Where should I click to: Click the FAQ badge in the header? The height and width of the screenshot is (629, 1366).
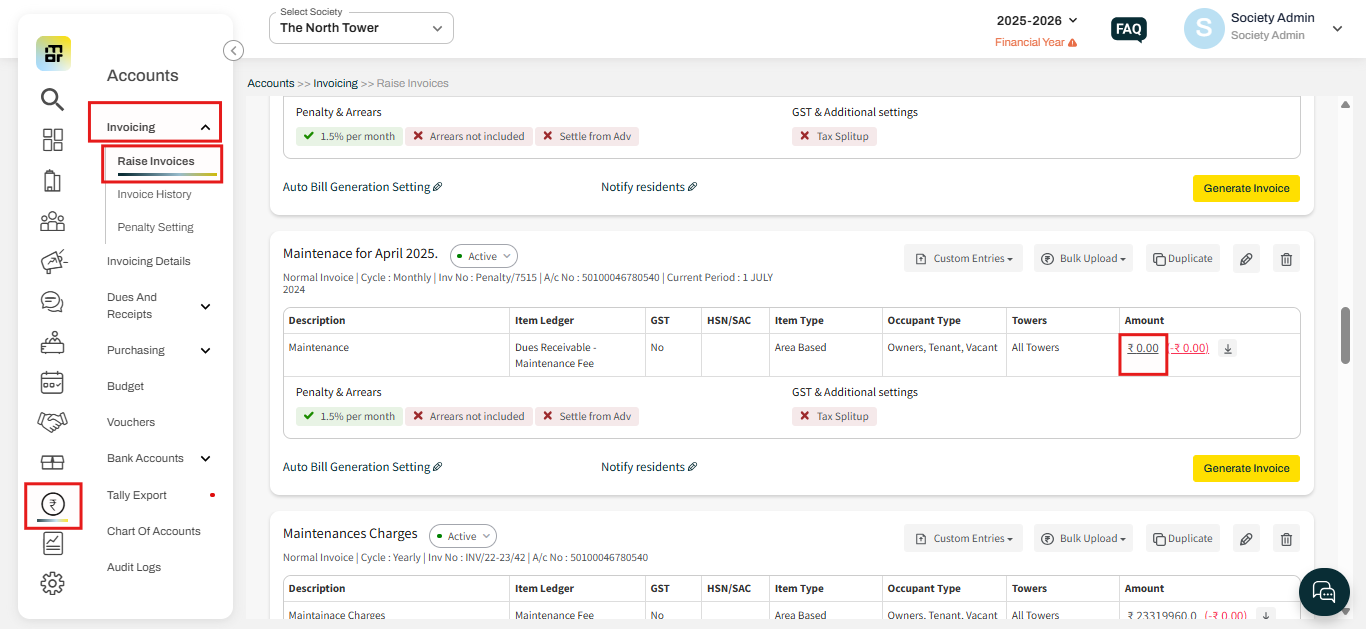1128,29
